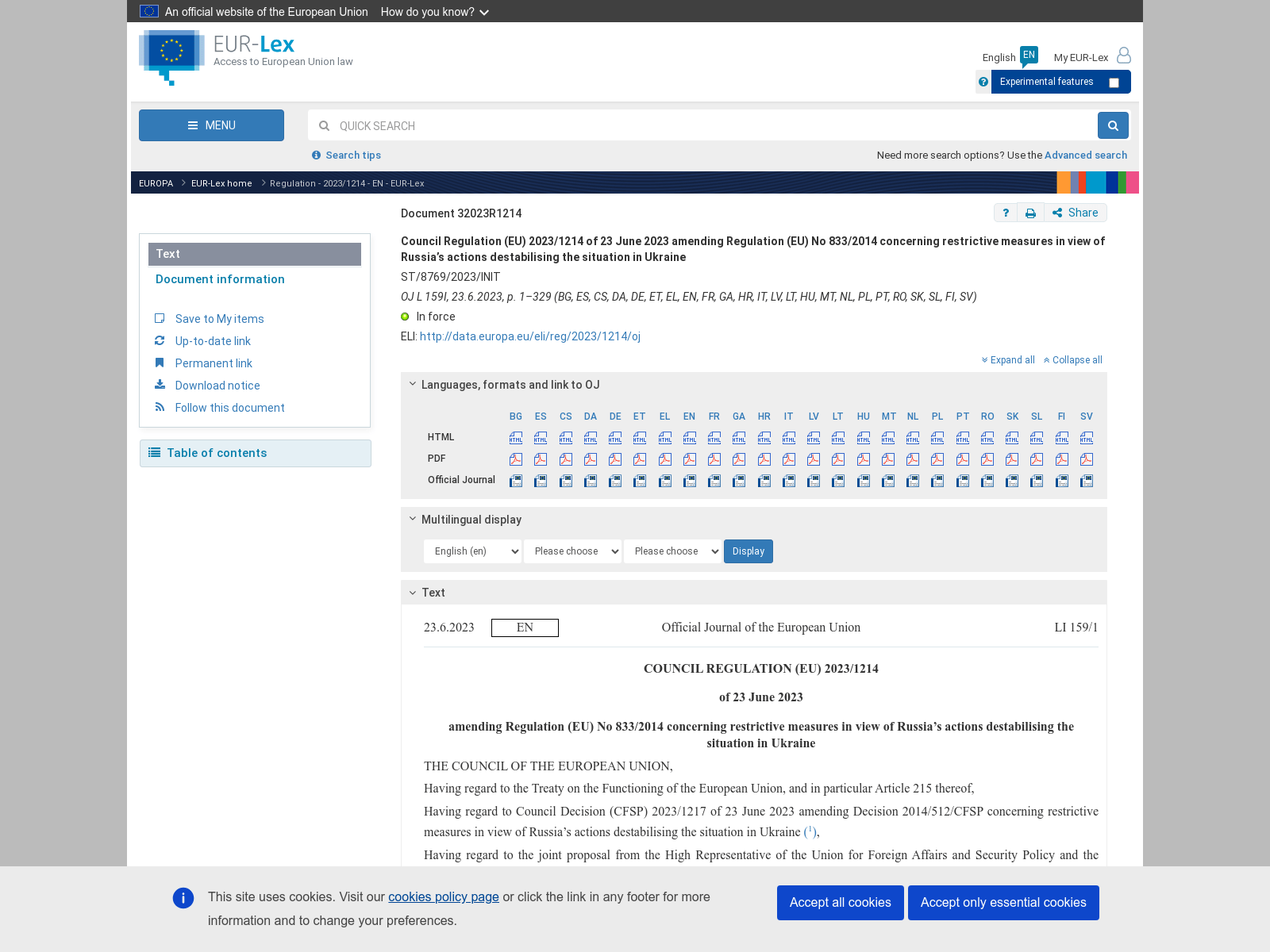Open the HTML version in FR
The image size is (1270, 952).
714,438
